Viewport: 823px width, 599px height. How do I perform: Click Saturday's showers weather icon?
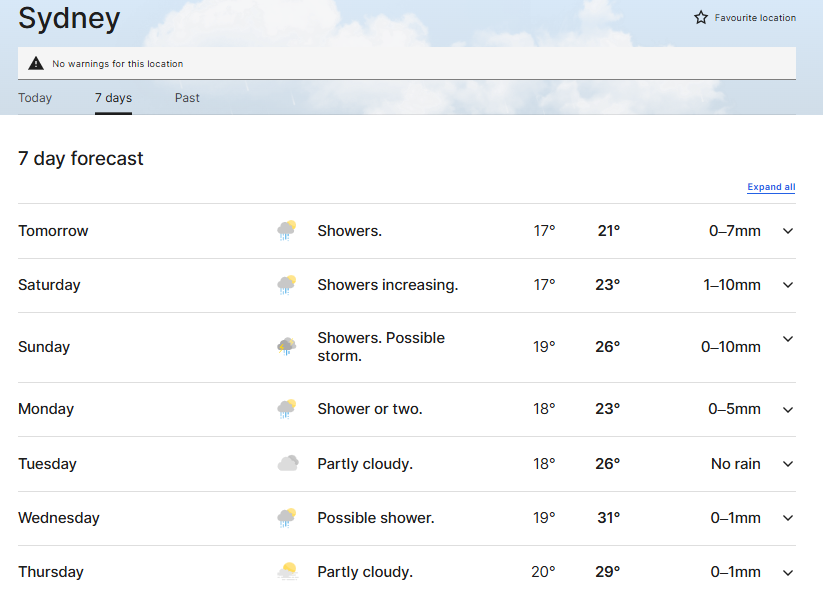(x=287, y=285)
